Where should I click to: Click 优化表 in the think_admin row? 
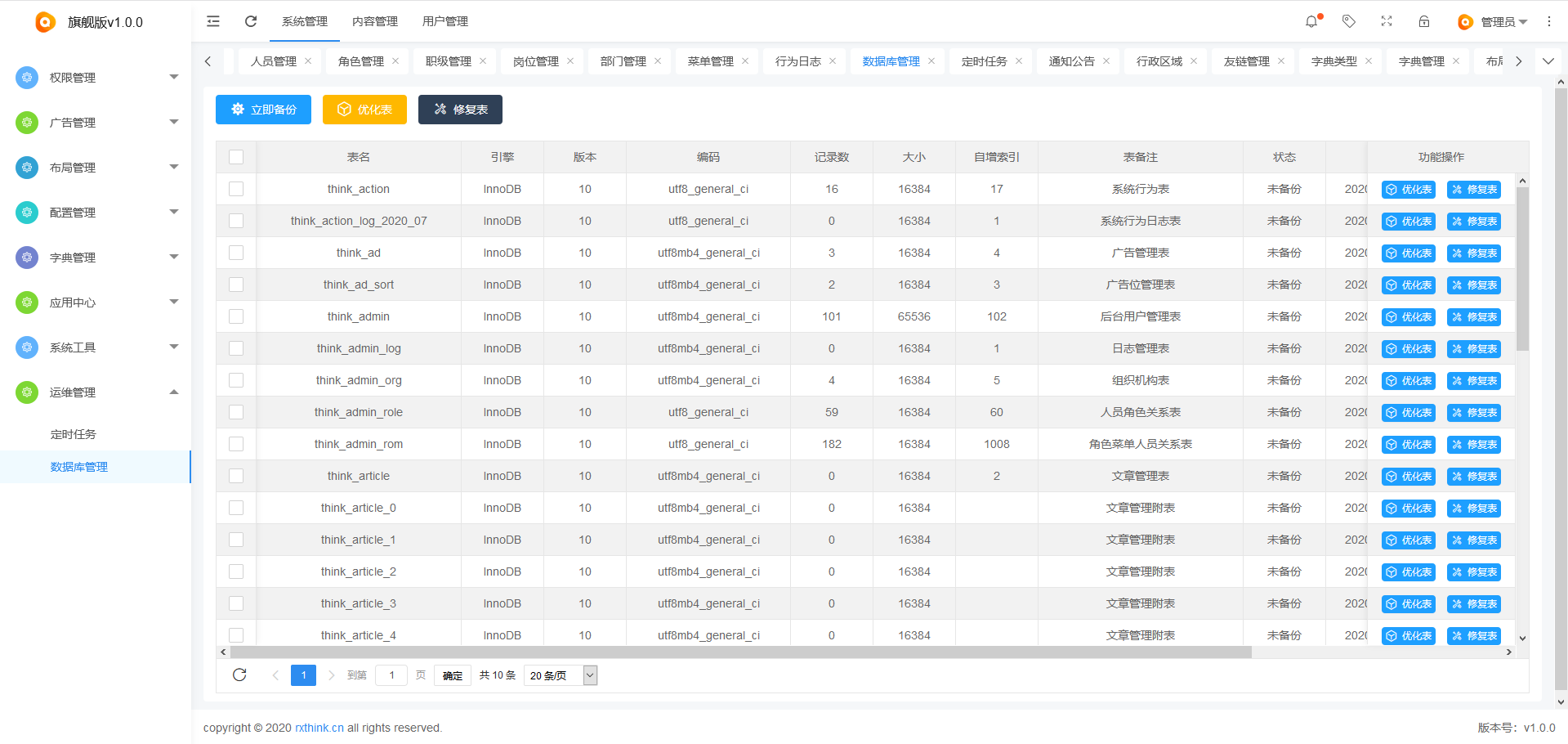pyautogui.click(x=1409, y=317)
